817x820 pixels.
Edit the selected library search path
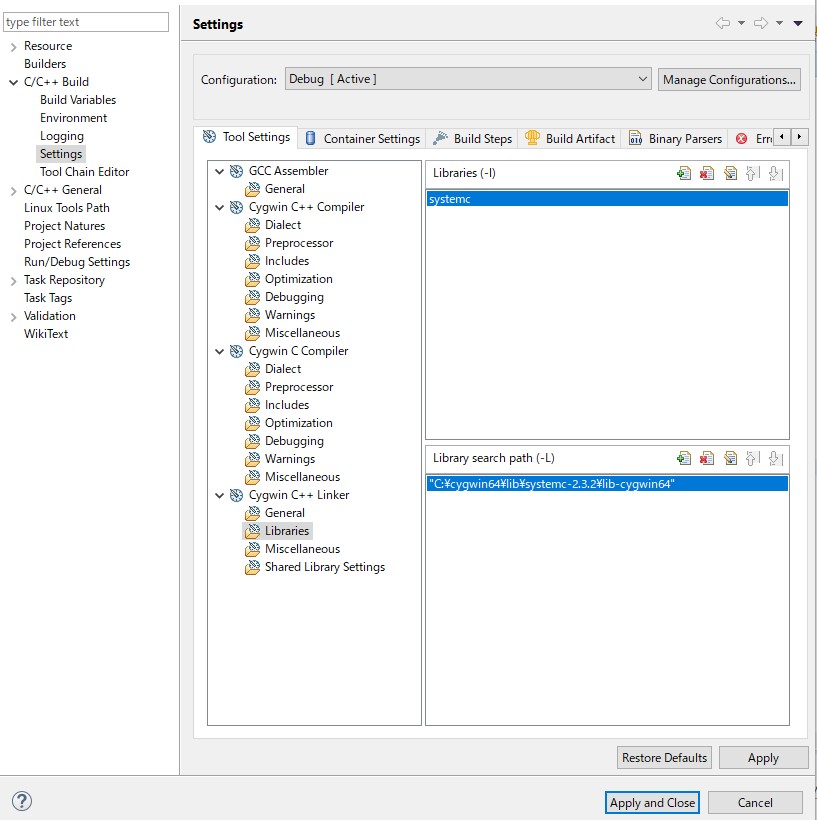(x=731, y=458)
